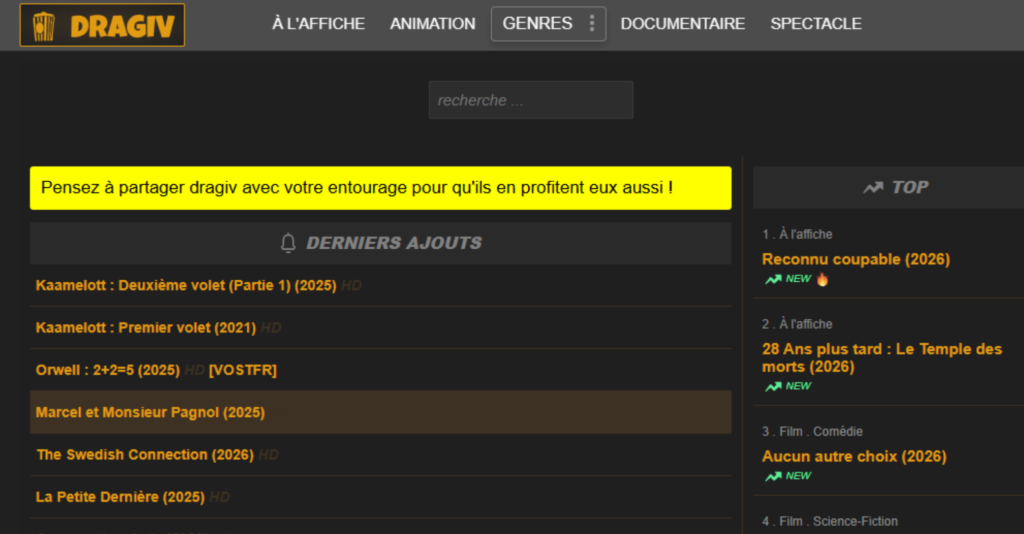1024x534 pixels.
Task: Go to the ANIMATION section
Action: tap(432, 24)
